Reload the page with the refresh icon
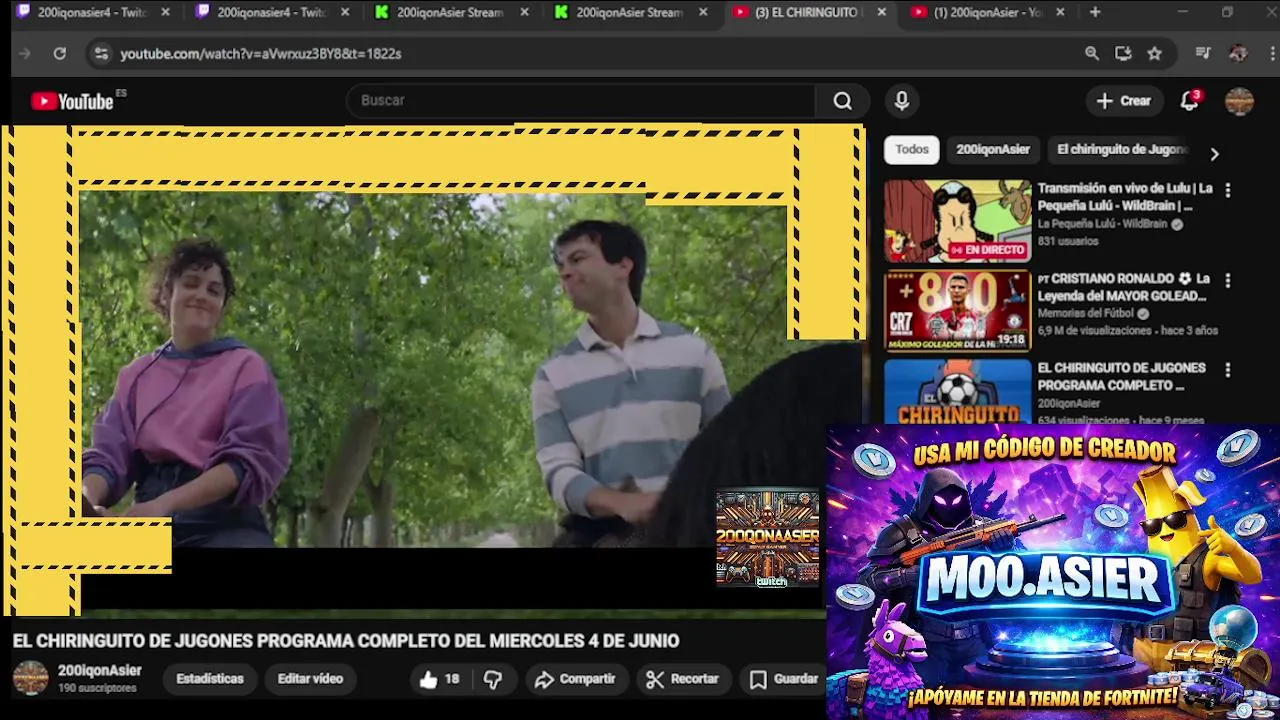1280x720 pixels. (x=60, y=54)
